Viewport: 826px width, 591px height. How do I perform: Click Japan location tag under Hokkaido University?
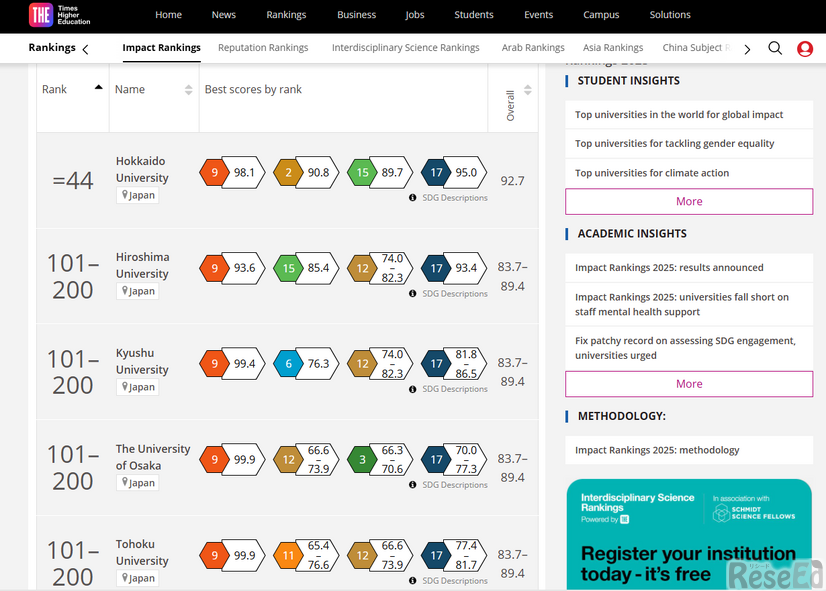point(137,195)
